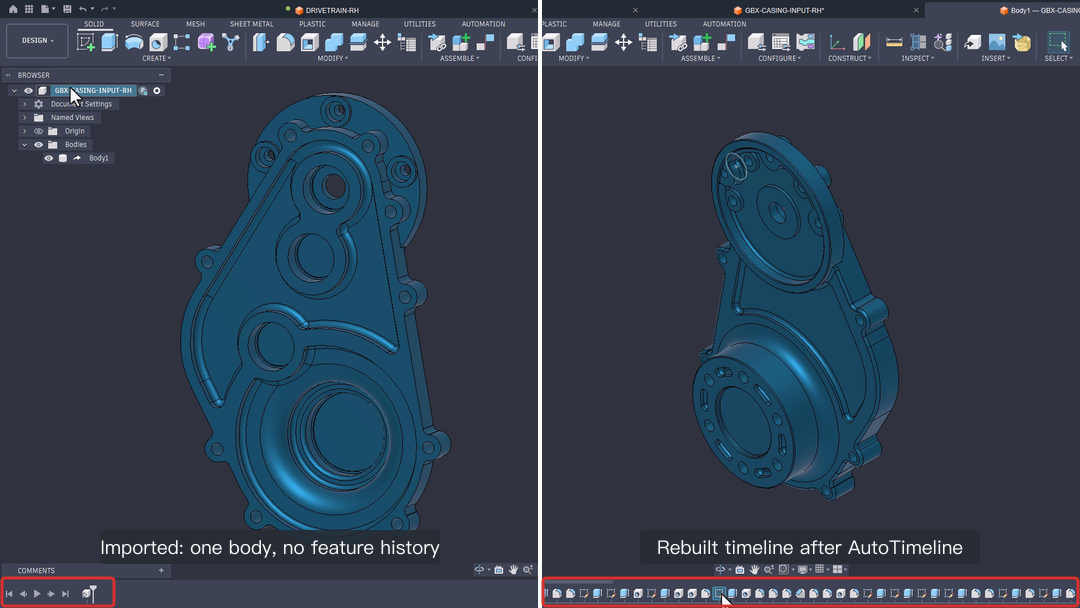Screen dimensions: 1080x608
Task: Select Revolve tool in left Create group
Action: [134, 42]
